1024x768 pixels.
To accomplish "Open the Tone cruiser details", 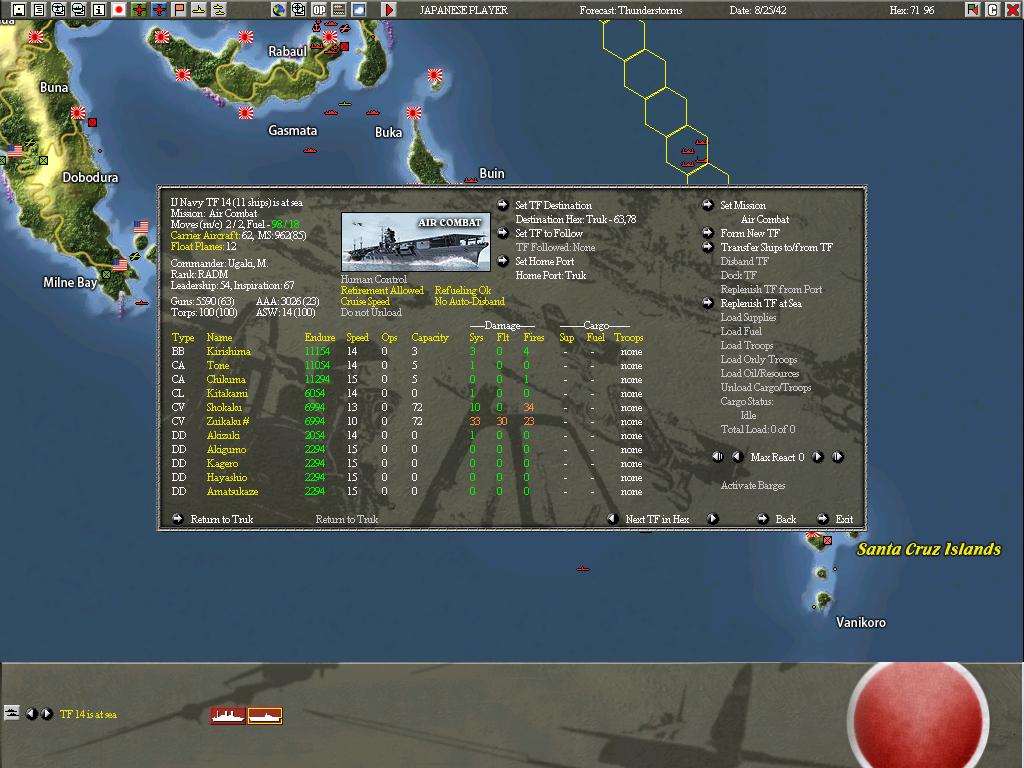I will point(217,365).
